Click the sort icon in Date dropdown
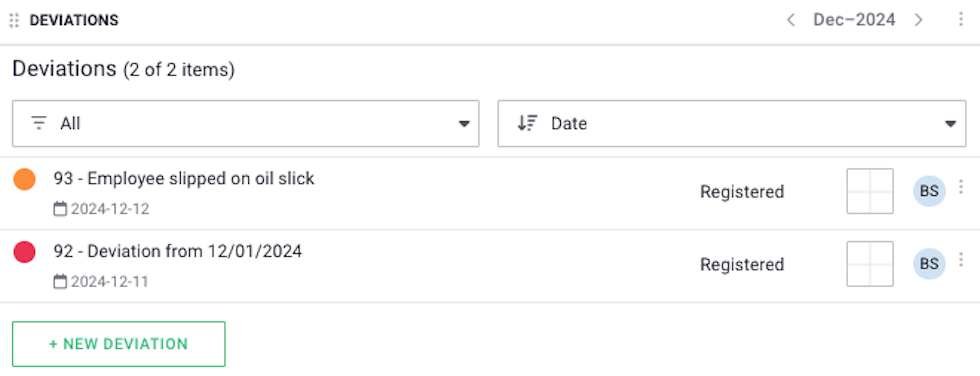This screenshot has width=980, height=376. (527, 124)
